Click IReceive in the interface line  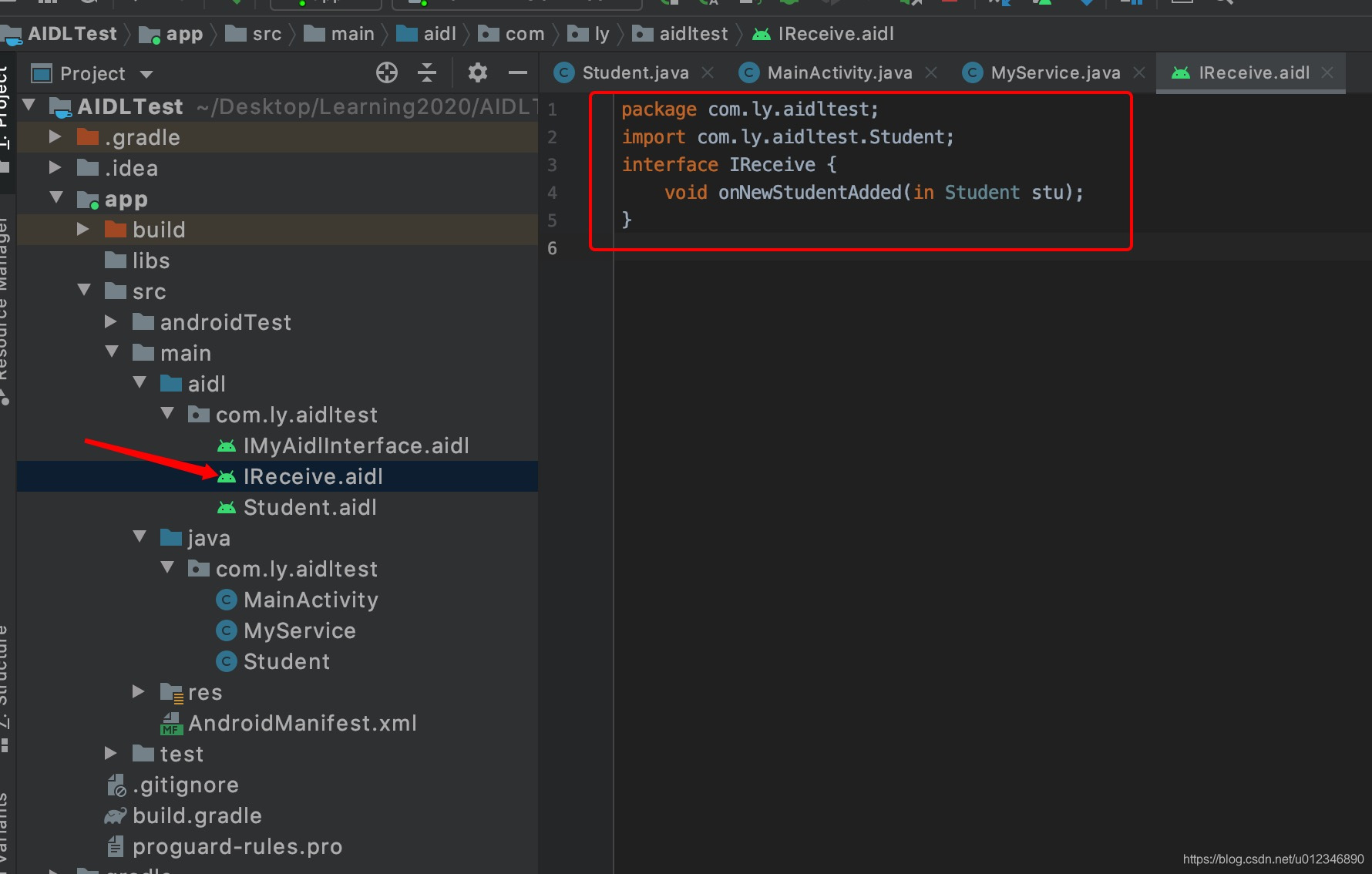pyautogui.click(x=772, y=164)
